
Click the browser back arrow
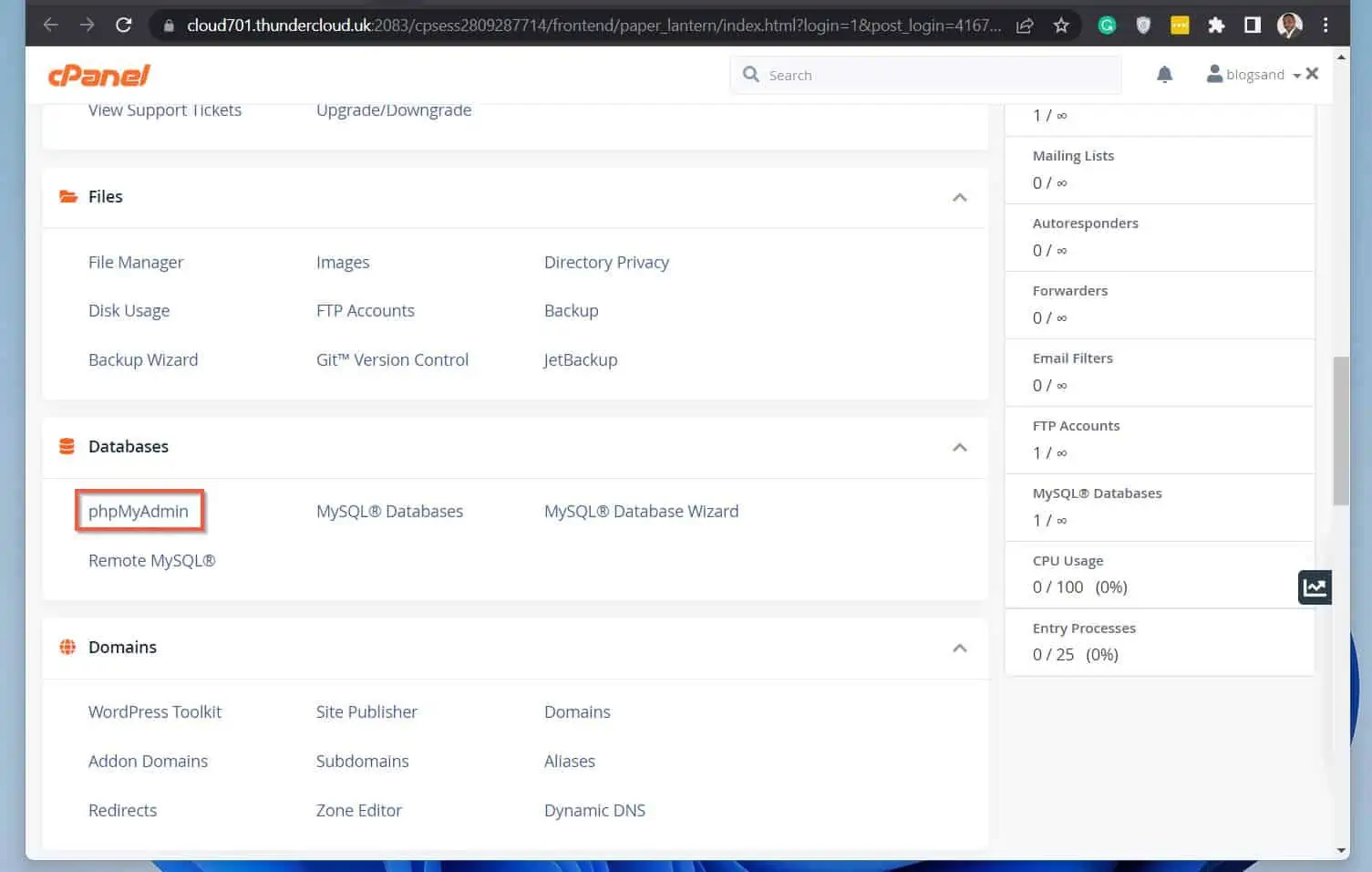[51, 25]
